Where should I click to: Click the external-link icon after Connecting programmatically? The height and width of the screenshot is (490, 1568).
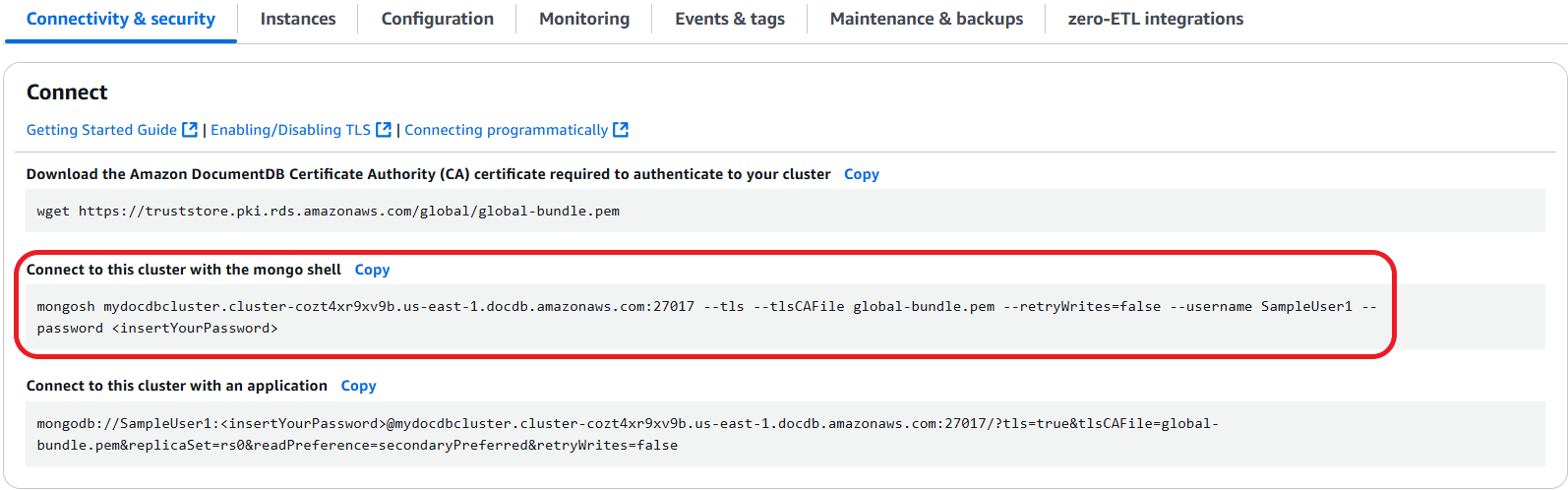click(x=621, y=130)
